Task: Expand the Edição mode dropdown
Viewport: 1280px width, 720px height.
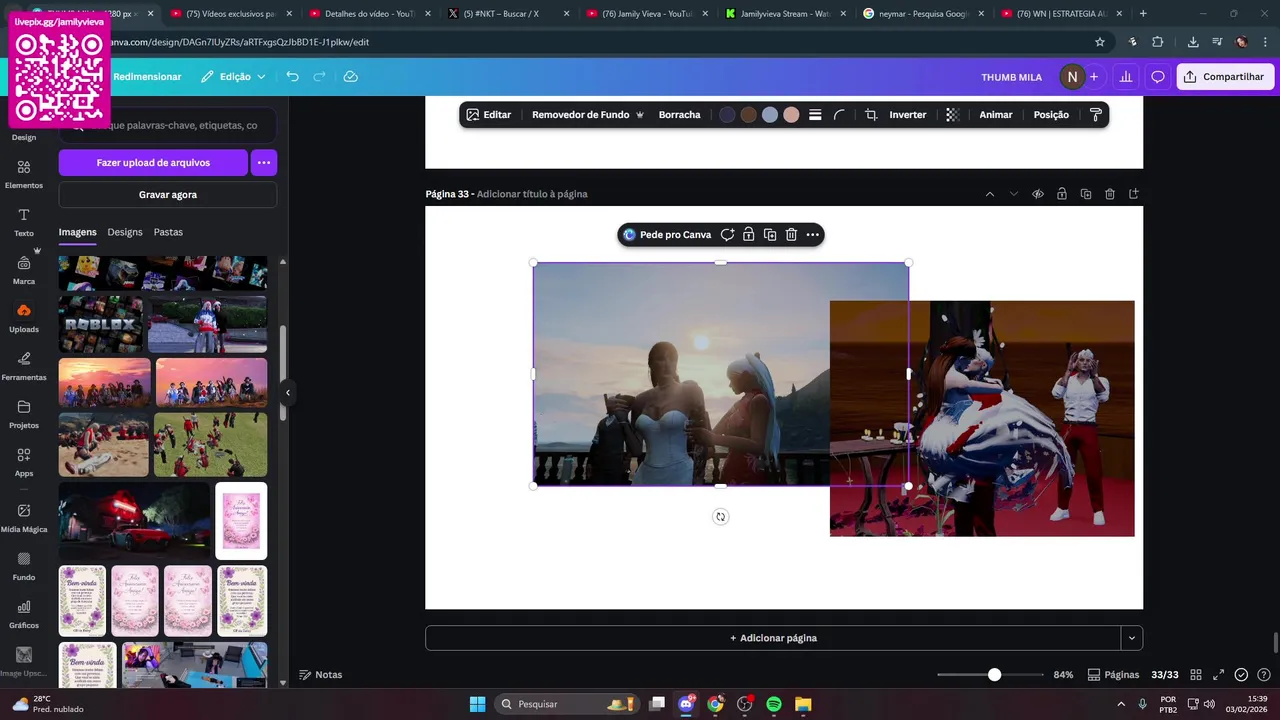Action: (233, 77)
